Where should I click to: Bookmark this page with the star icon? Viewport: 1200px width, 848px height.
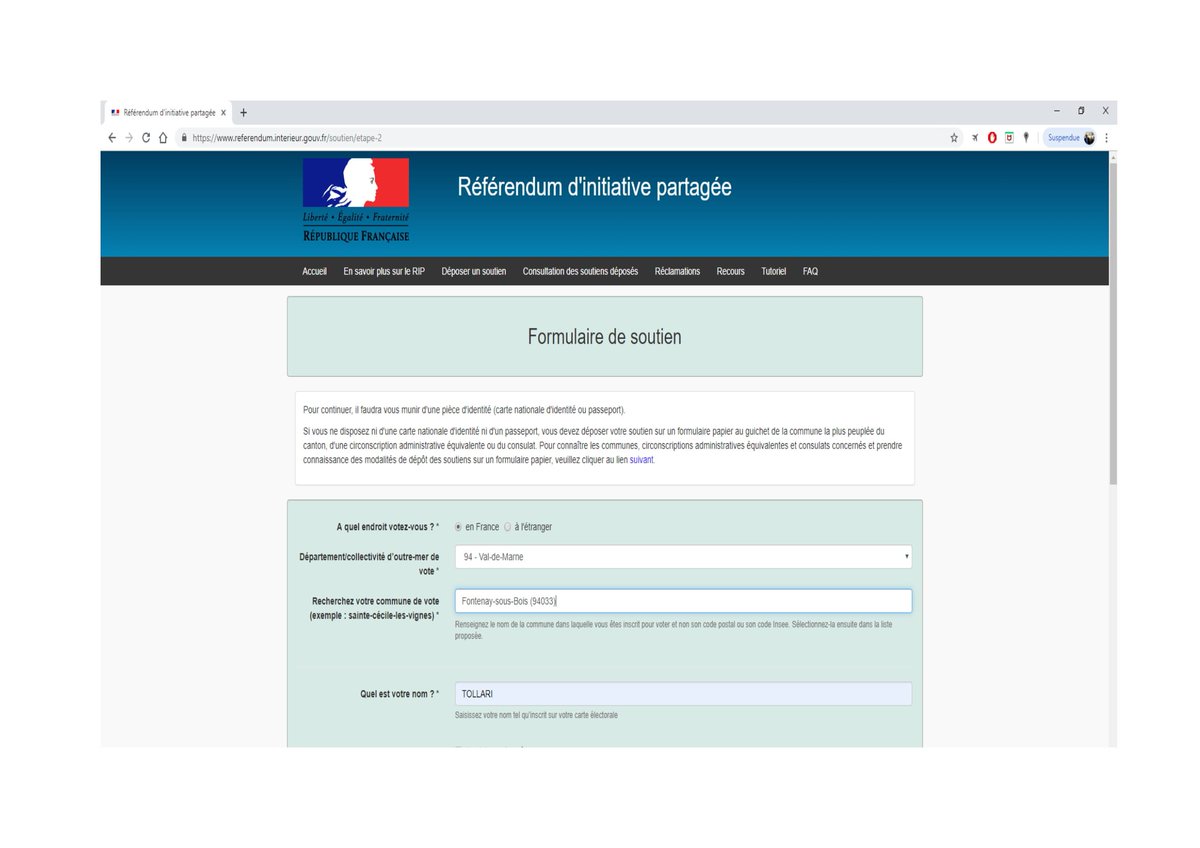(x=955, y=138)
